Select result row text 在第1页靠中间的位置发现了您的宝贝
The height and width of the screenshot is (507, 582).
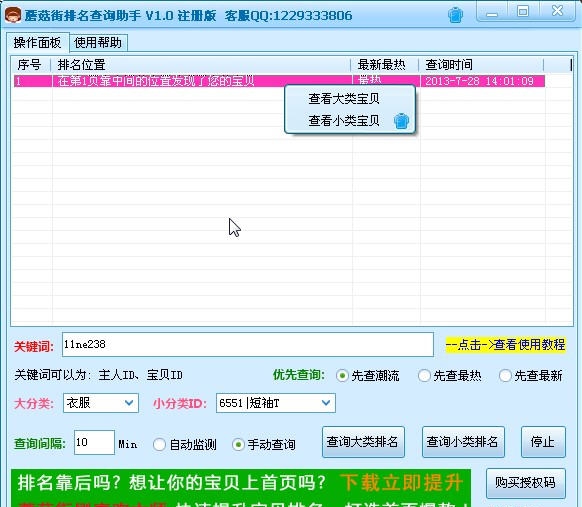tap(156, 81)
